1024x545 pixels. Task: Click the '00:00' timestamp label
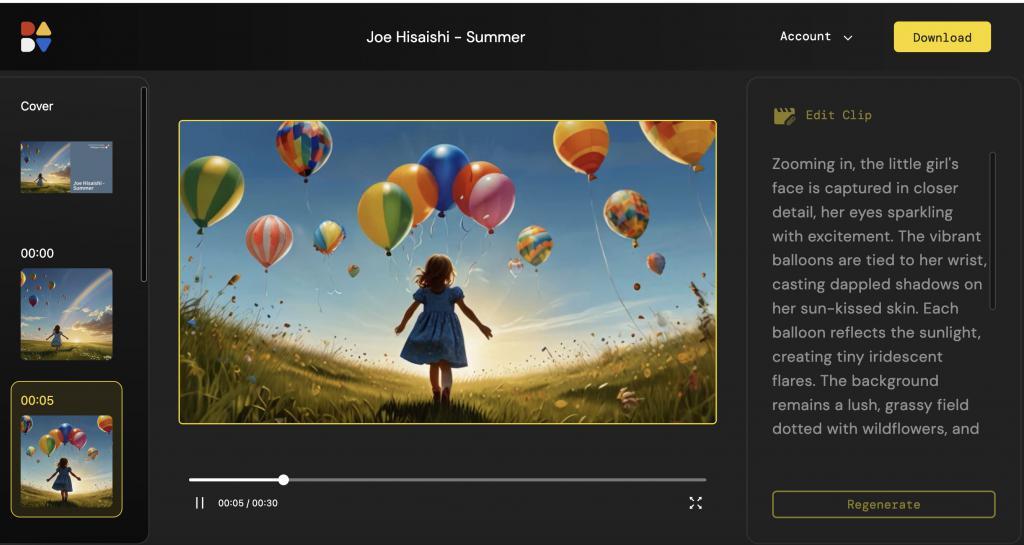37,253
